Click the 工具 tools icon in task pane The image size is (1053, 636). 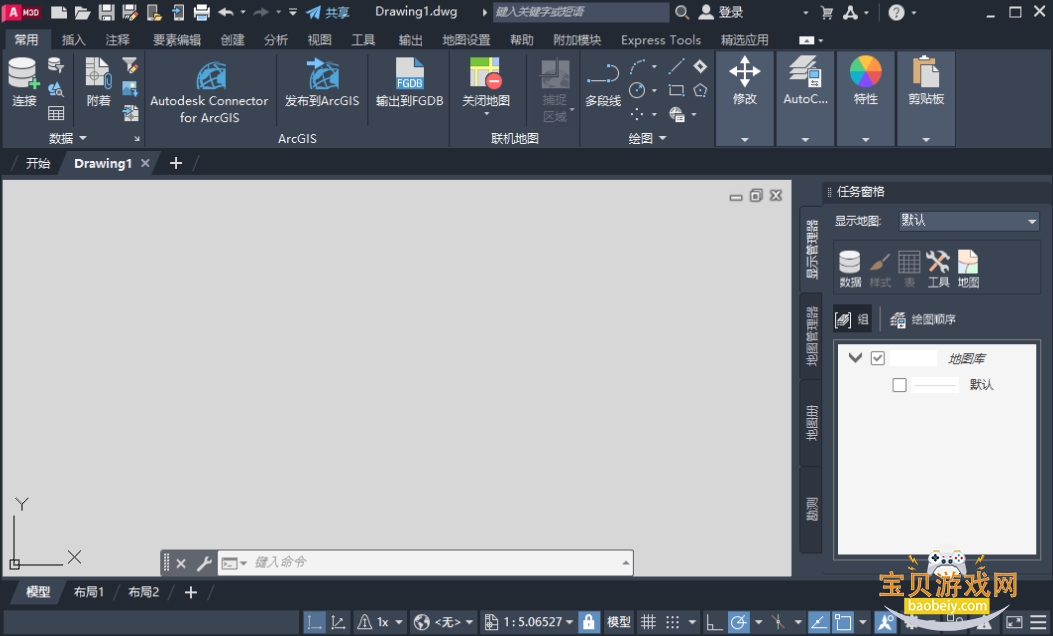pyautogui.click(x=938, y=269)
